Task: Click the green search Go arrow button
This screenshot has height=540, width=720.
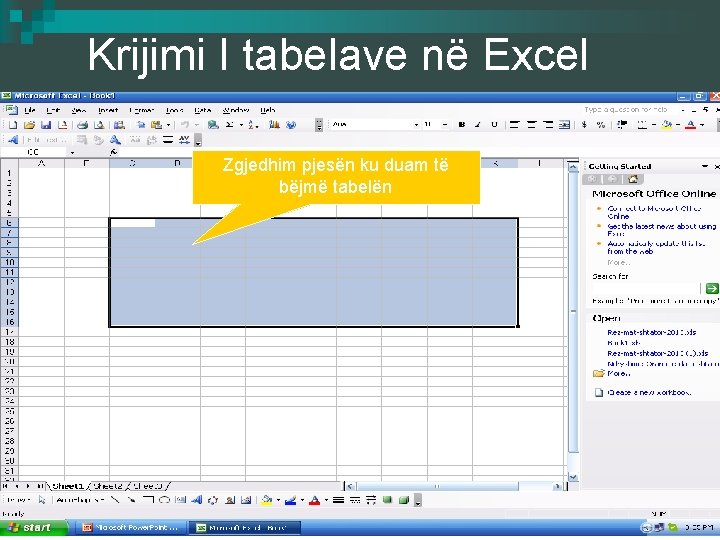Action: tap(712, 288)
